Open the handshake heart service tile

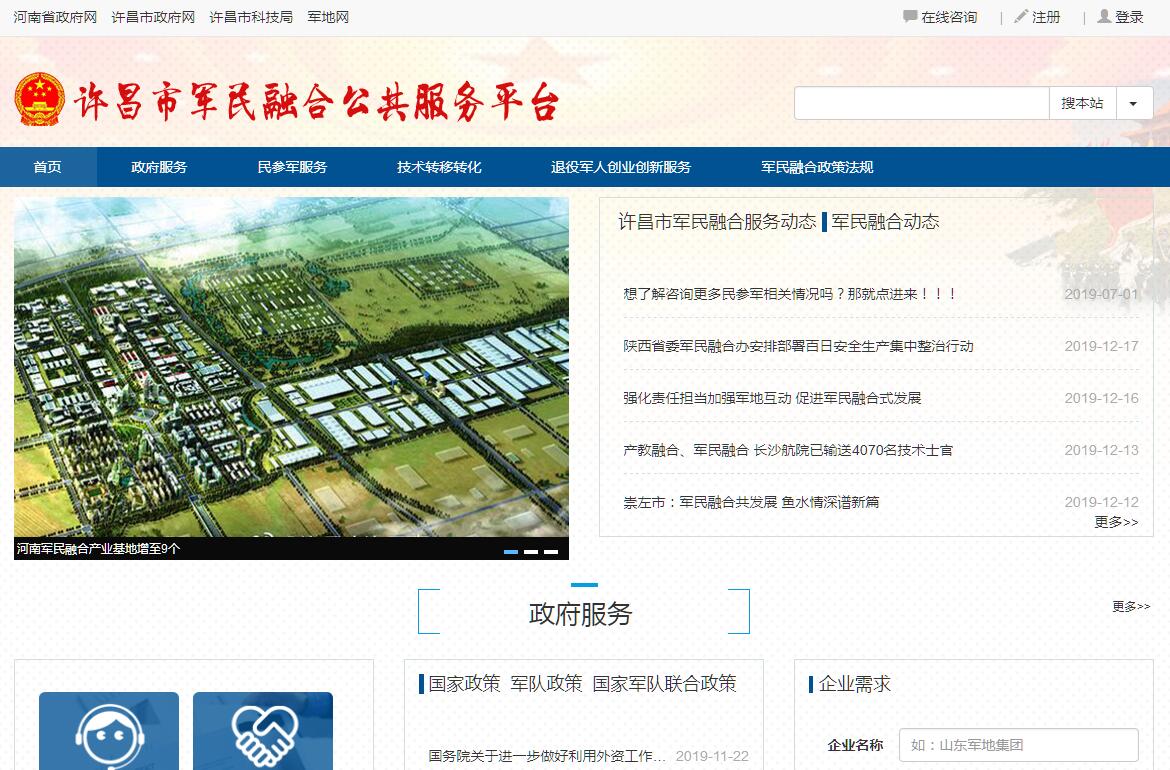[263, 732]
